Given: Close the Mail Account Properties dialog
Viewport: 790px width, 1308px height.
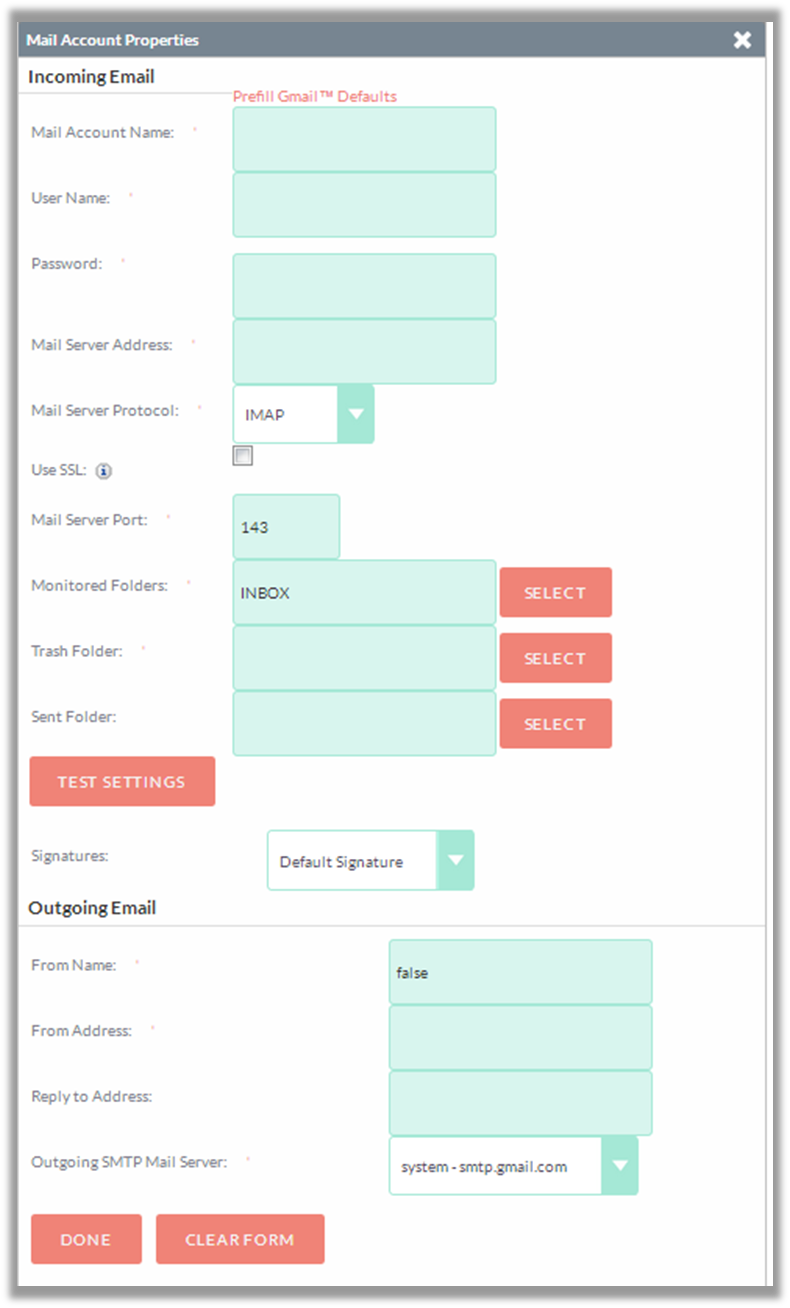Looking at the screenshot, I should [x=742, y=40].
